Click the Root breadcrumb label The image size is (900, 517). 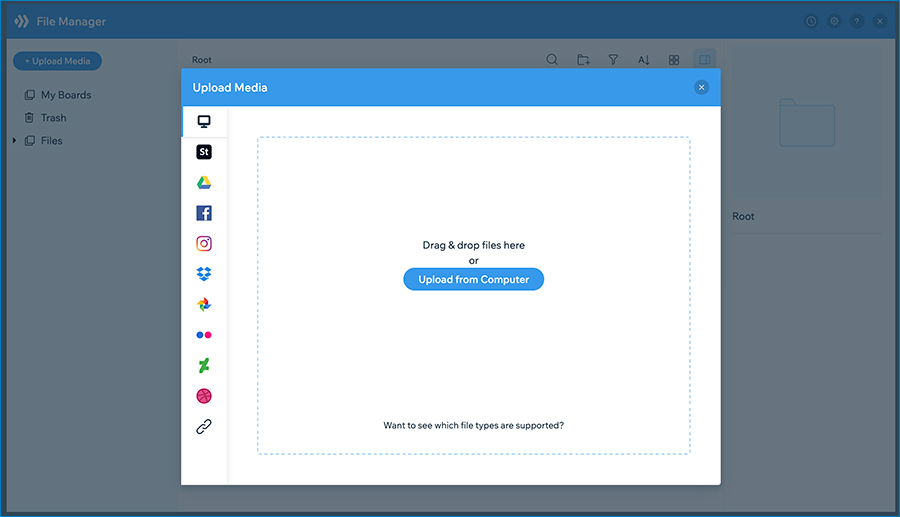(x=201, y=60)
